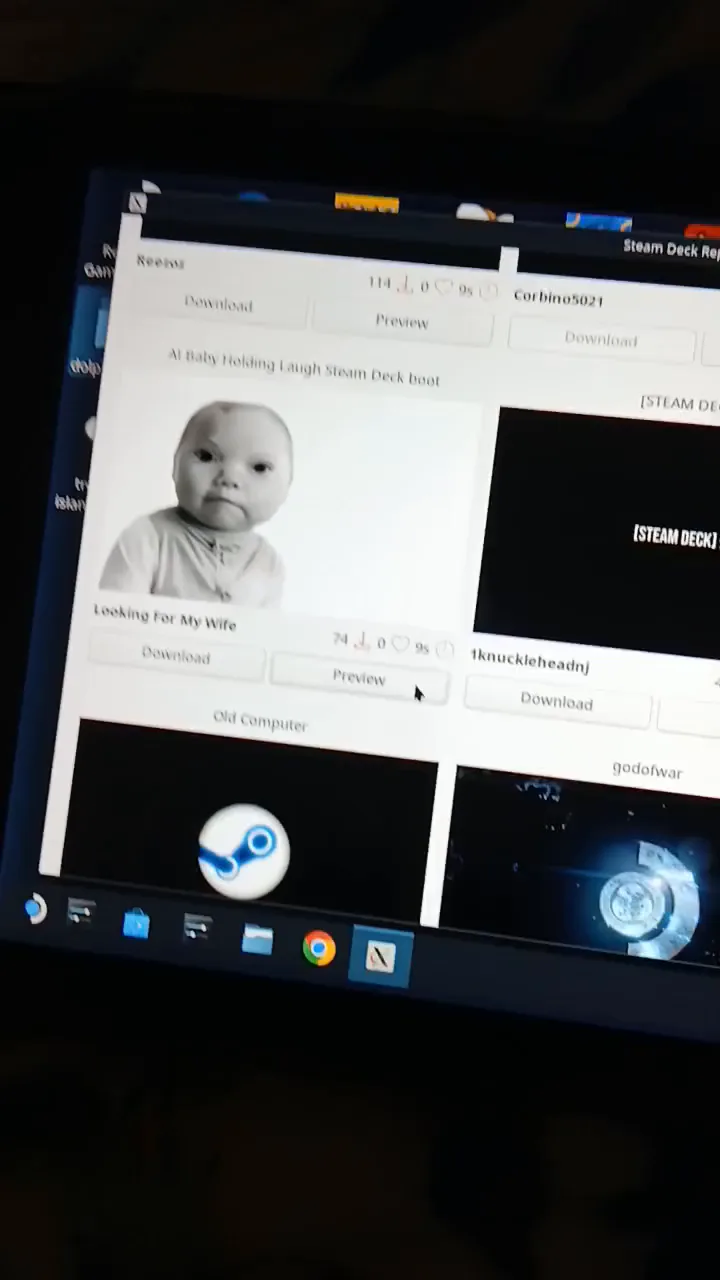
Task: Click the '74' download count number
Action: 340,638
